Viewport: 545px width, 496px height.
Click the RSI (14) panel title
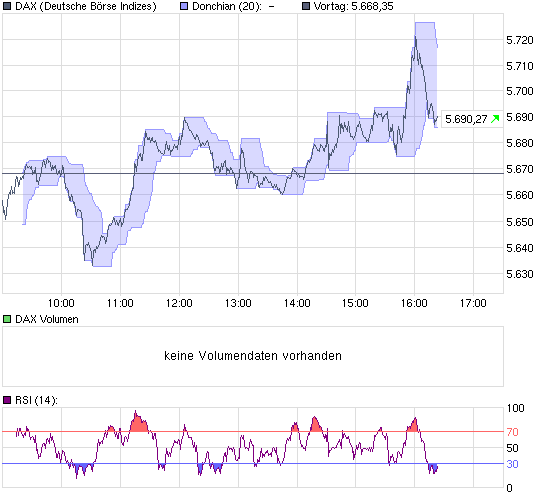tap(36, 400)
